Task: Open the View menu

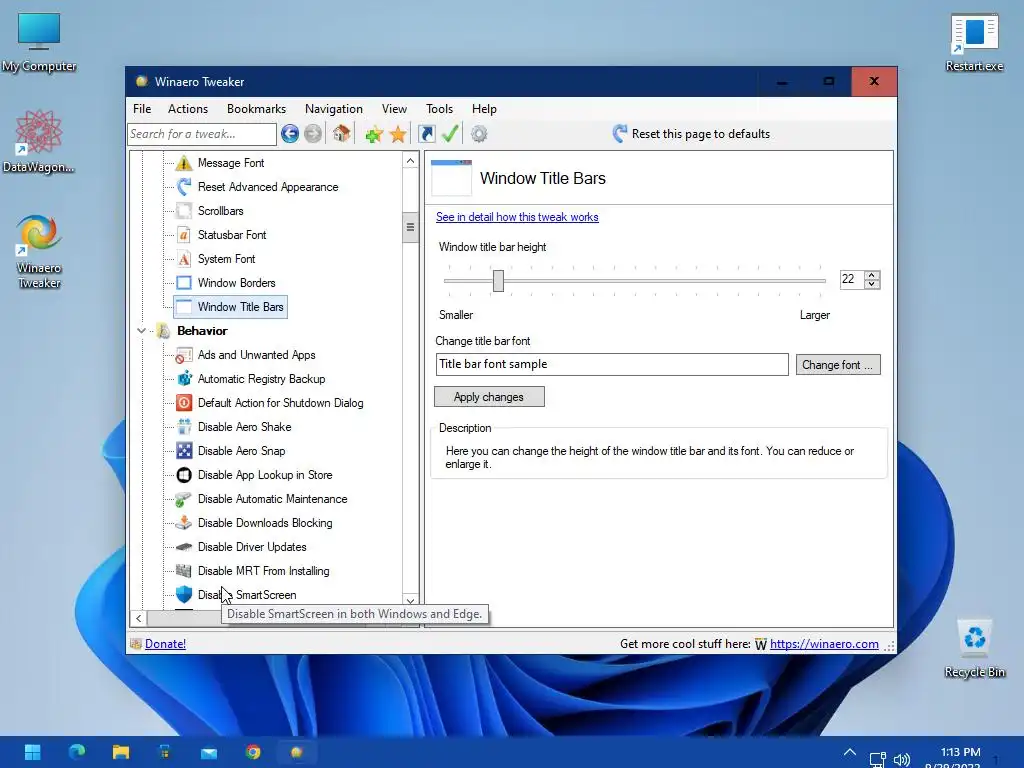Action: [x=394, y=109]
